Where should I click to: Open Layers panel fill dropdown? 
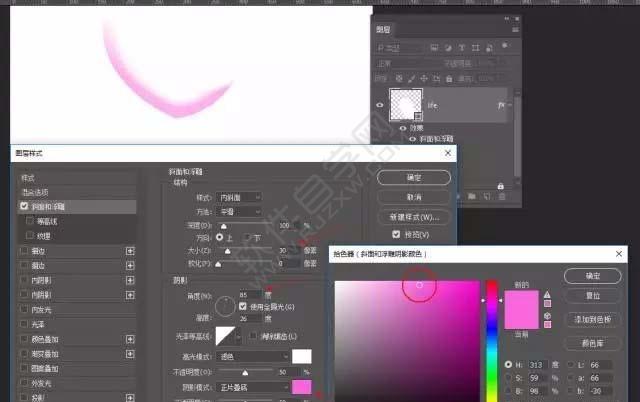point(495,78)
